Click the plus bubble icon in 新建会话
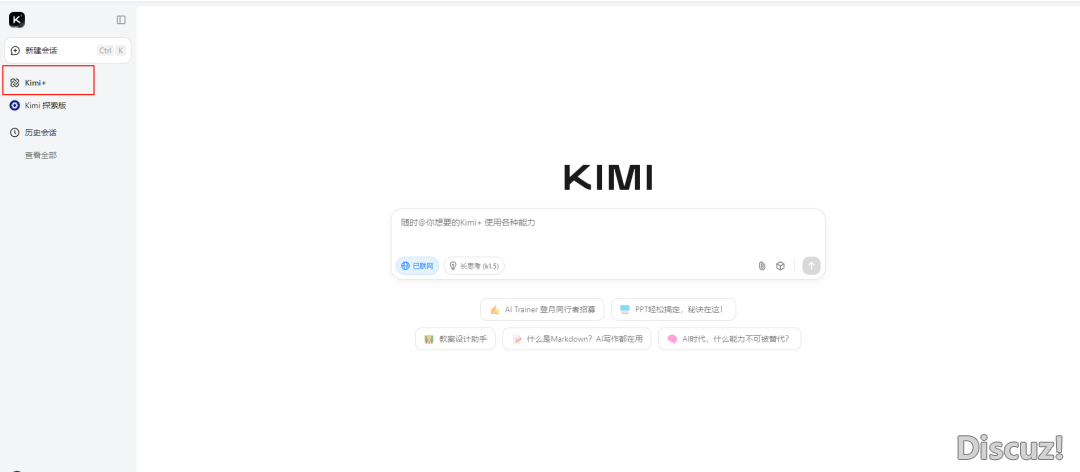Screen dimensions: 1080x472 [15, 50]
